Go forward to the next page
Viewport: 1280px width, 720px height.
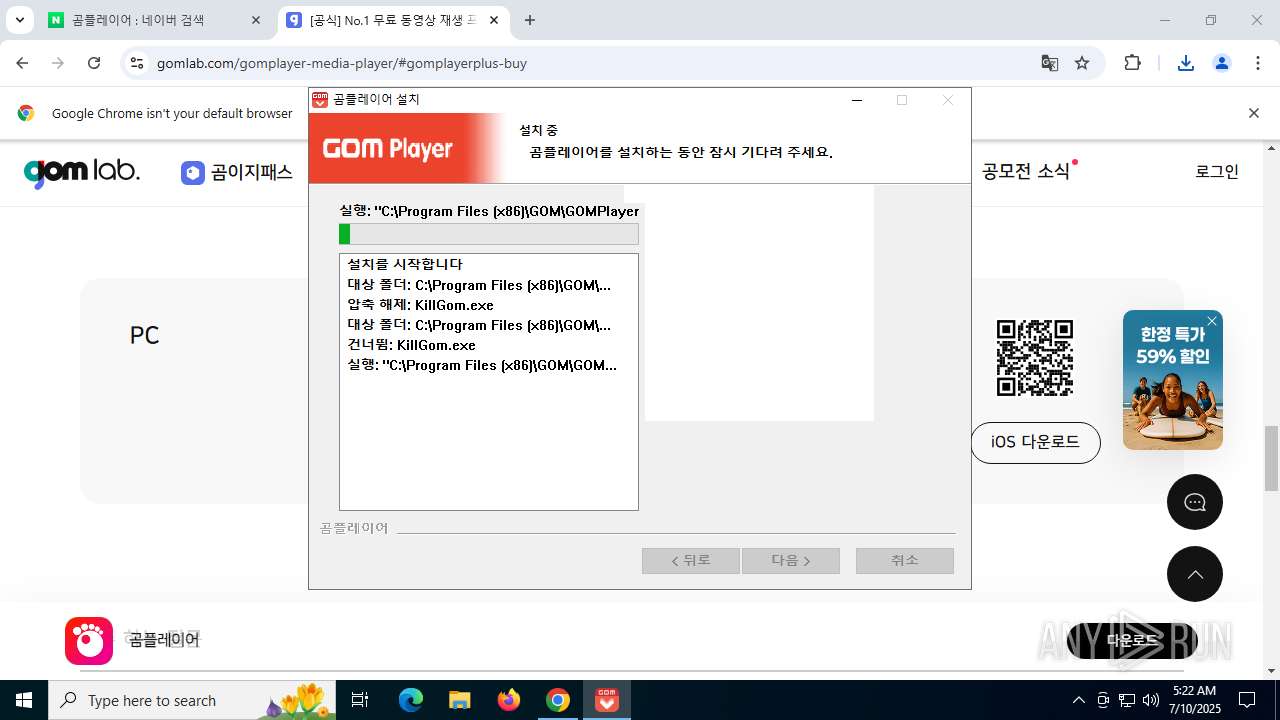[58, 63]
